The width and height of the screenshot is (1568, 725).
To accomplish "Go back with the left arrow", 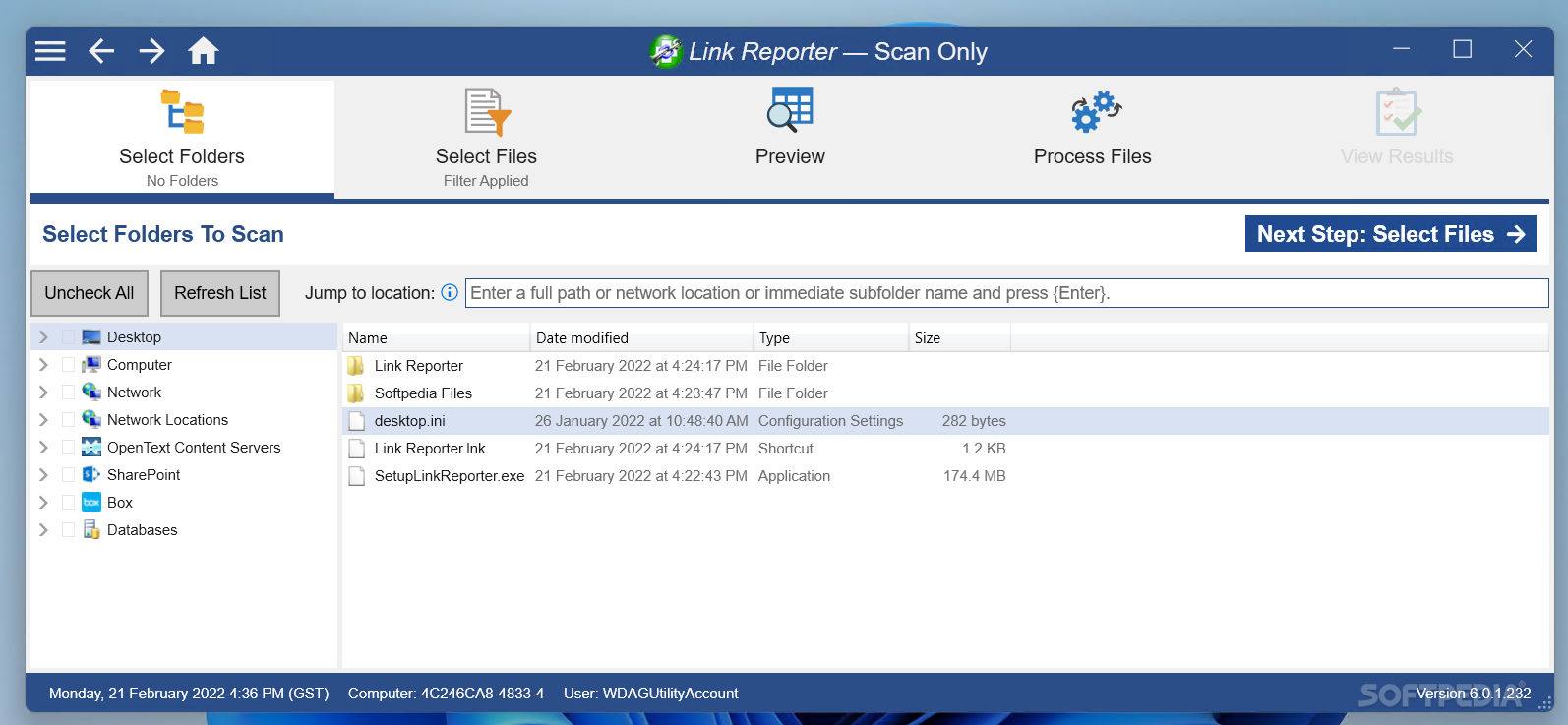I will coord(101,51).
